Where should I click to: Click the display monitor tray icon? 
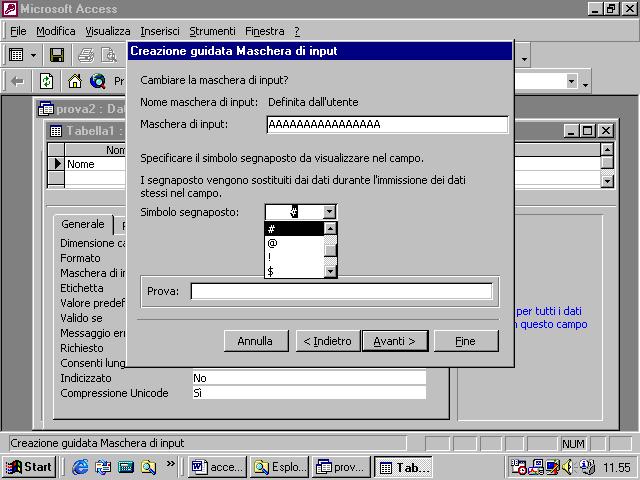(x=553, y=467)
